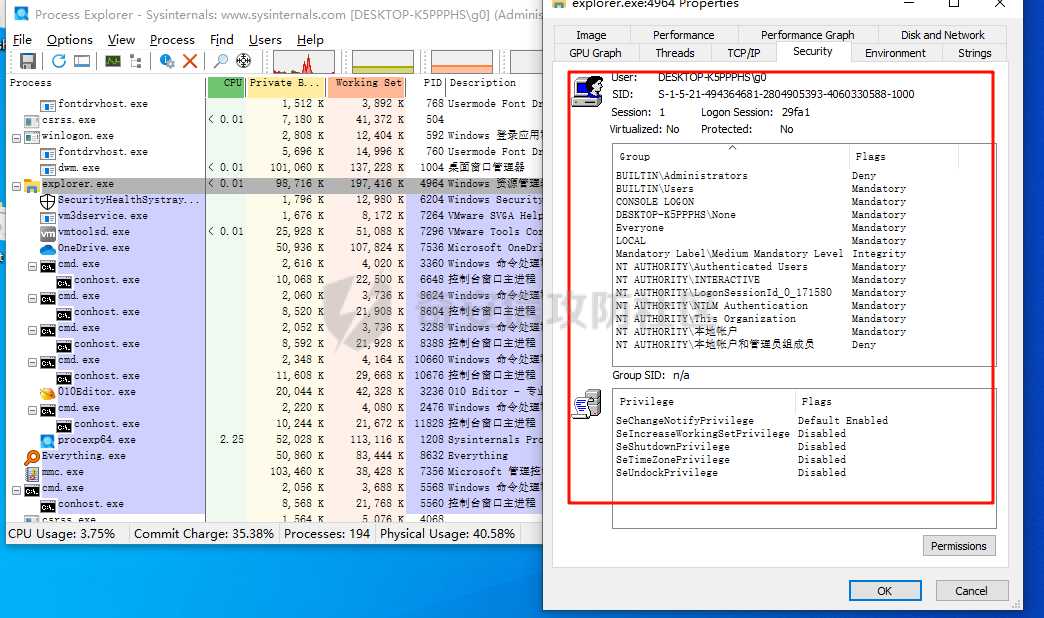Click the icon beside vm3dservice.exe
Viewport: 1044px width, 618px height.
(x=47, y=217)
